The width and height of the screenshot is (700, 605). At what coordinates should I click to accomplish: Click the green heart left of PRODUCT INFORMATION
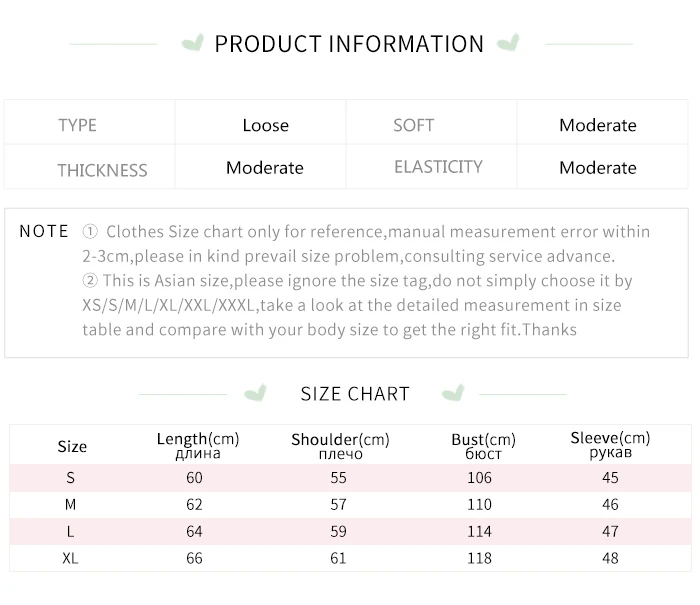tap(193, 43)
